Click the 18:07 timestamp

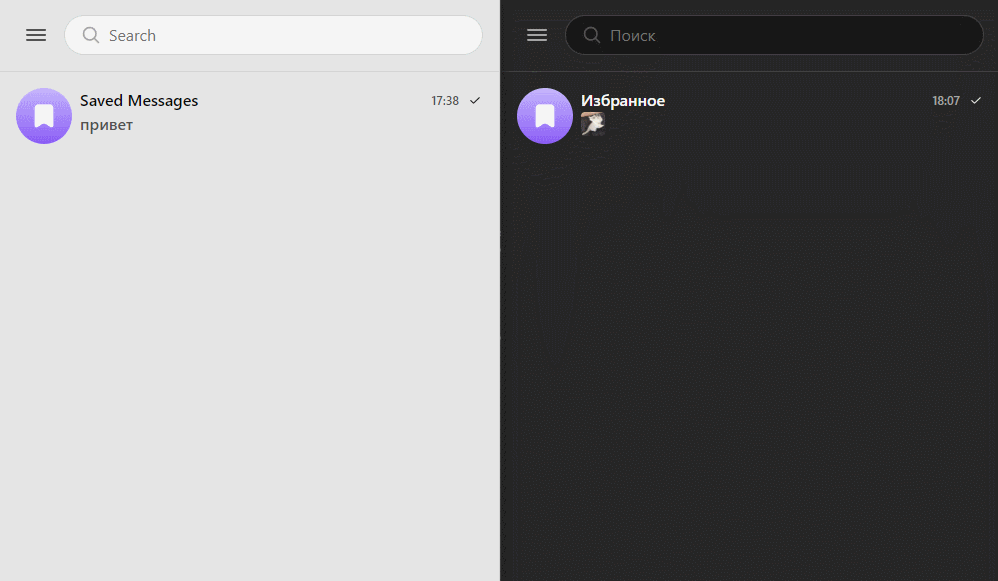click(946, 101)
